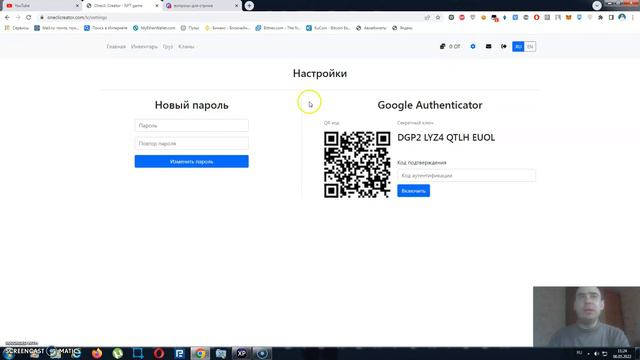Switch to the YouTube browser tab
This screenshot has height=360, width=640.
pyautogui.click(x=41, y=6)
